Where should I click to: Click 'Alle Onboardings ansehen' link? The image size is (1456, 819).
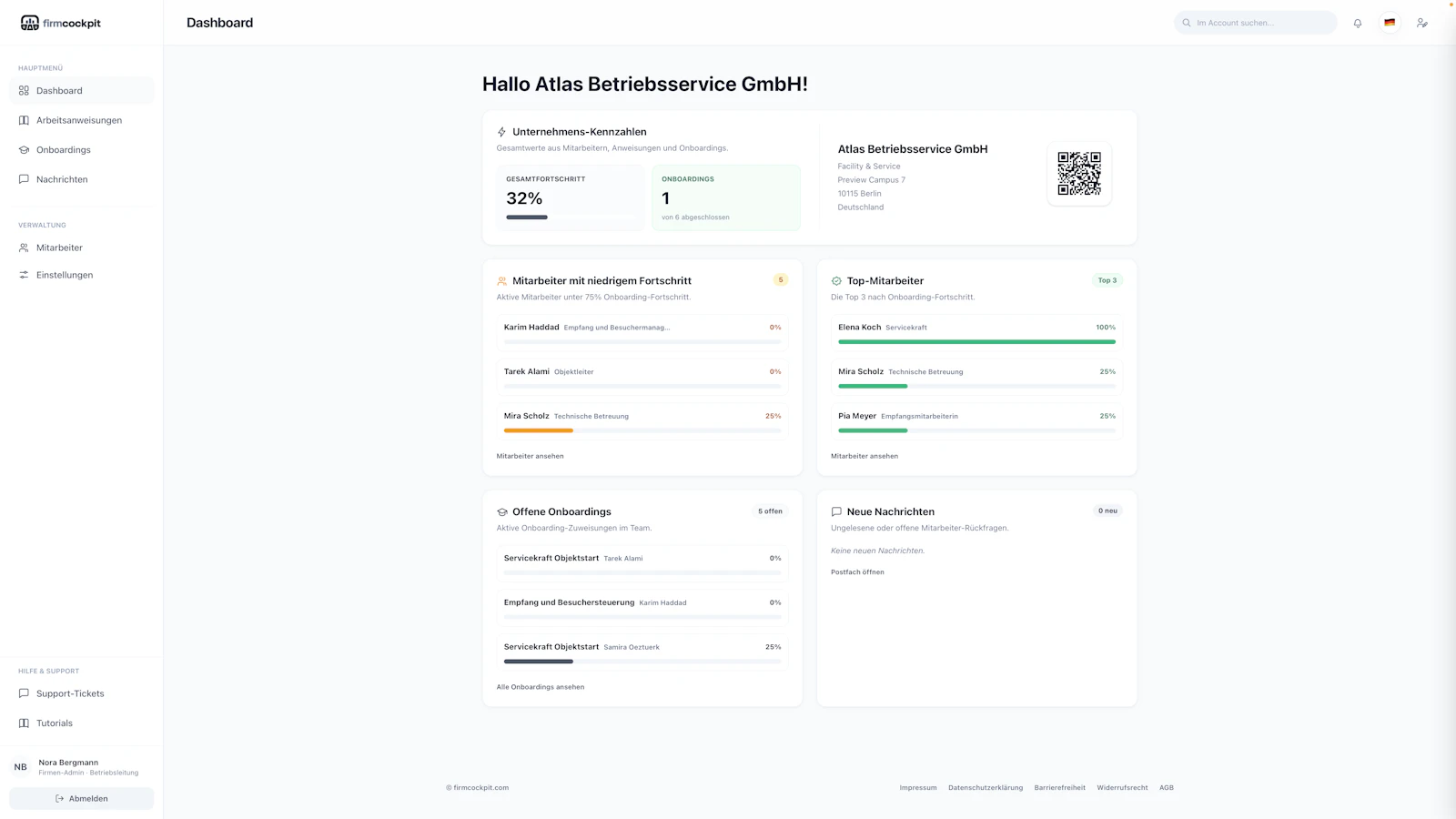tap(541, 687)
